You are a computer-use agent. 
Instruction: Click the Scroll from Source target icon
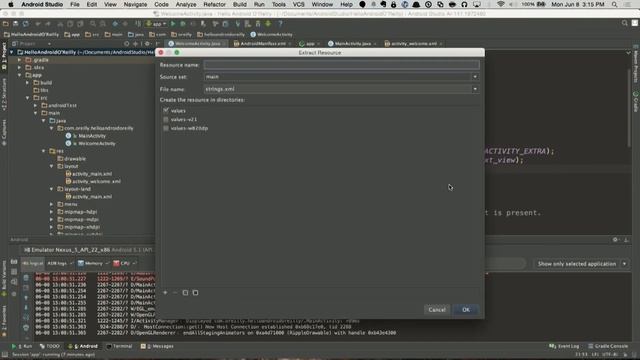127,44
